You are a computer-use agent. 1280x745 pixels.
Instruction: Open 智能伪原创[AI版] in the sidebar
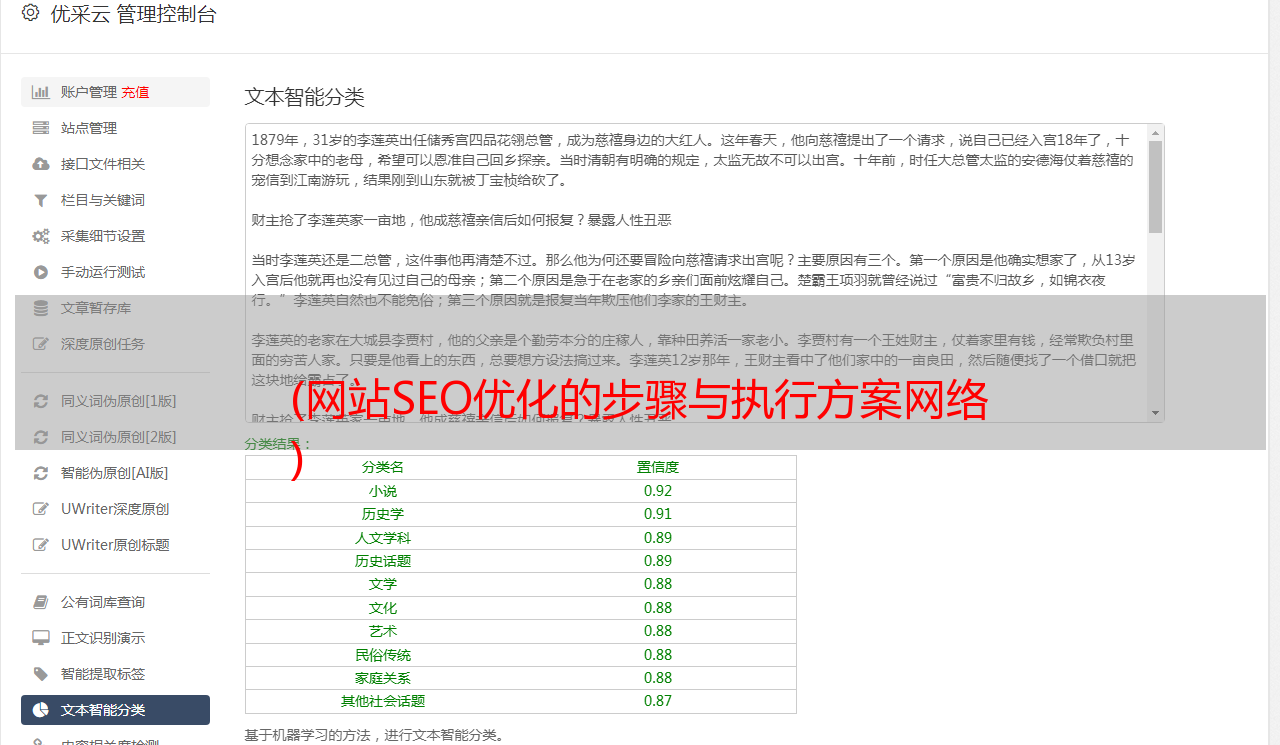pyautogui.click(x=115, y=473)
